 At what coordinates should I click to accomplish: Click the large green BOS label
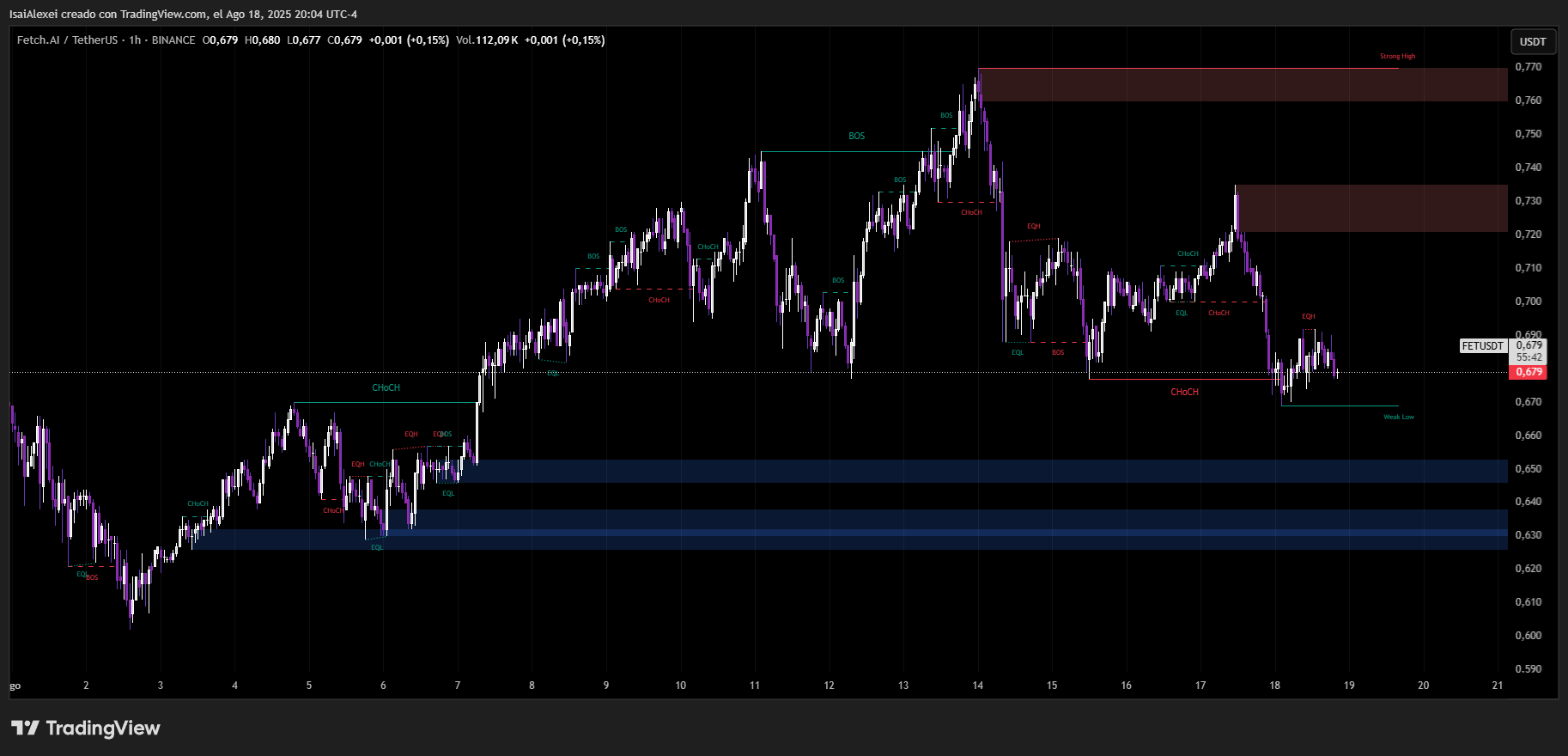coord(856,137)
